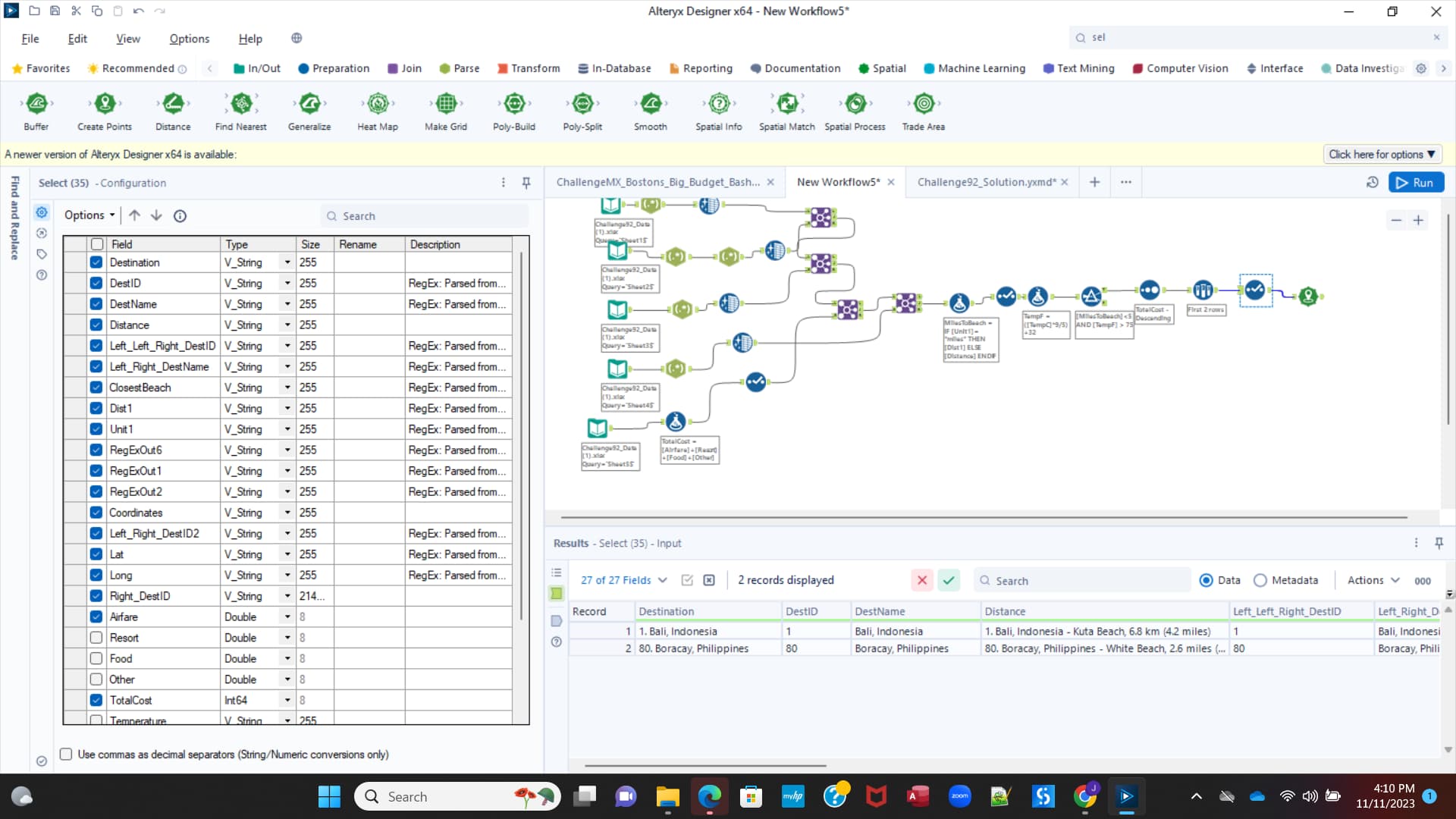The height and width of the screenshot is (819, 1456).
Task: Enable commas as decimal separators
Action: tap(67, 755)
